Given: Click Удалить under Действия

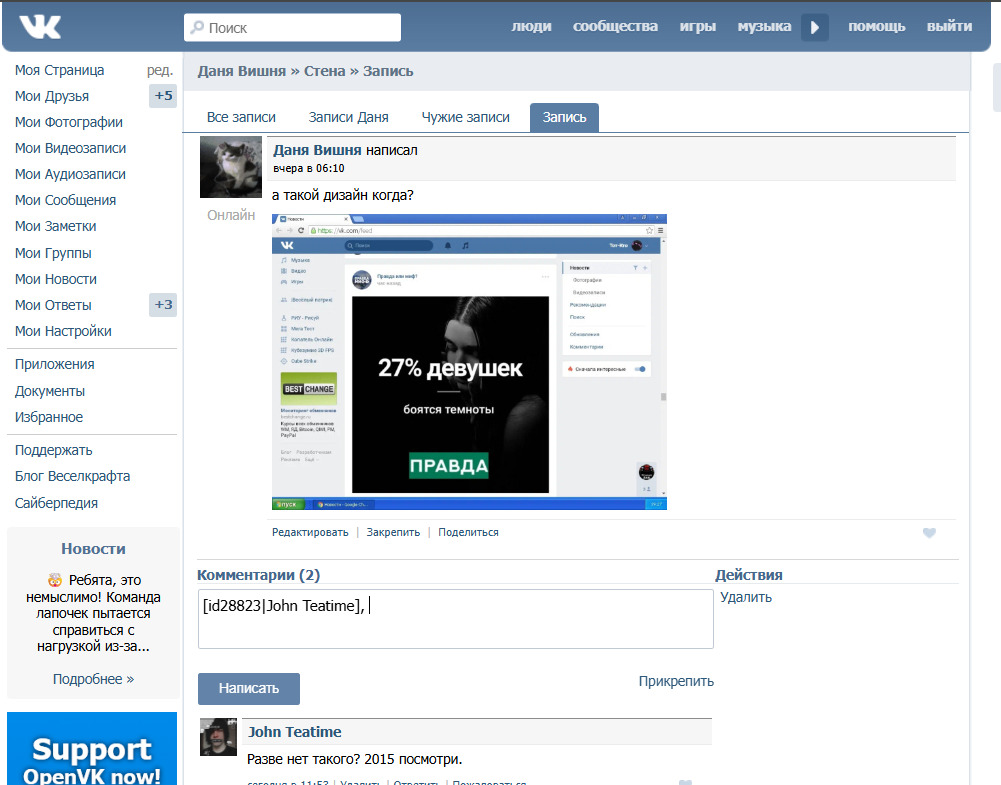Looking at the screenshot, I should point(746,597).
